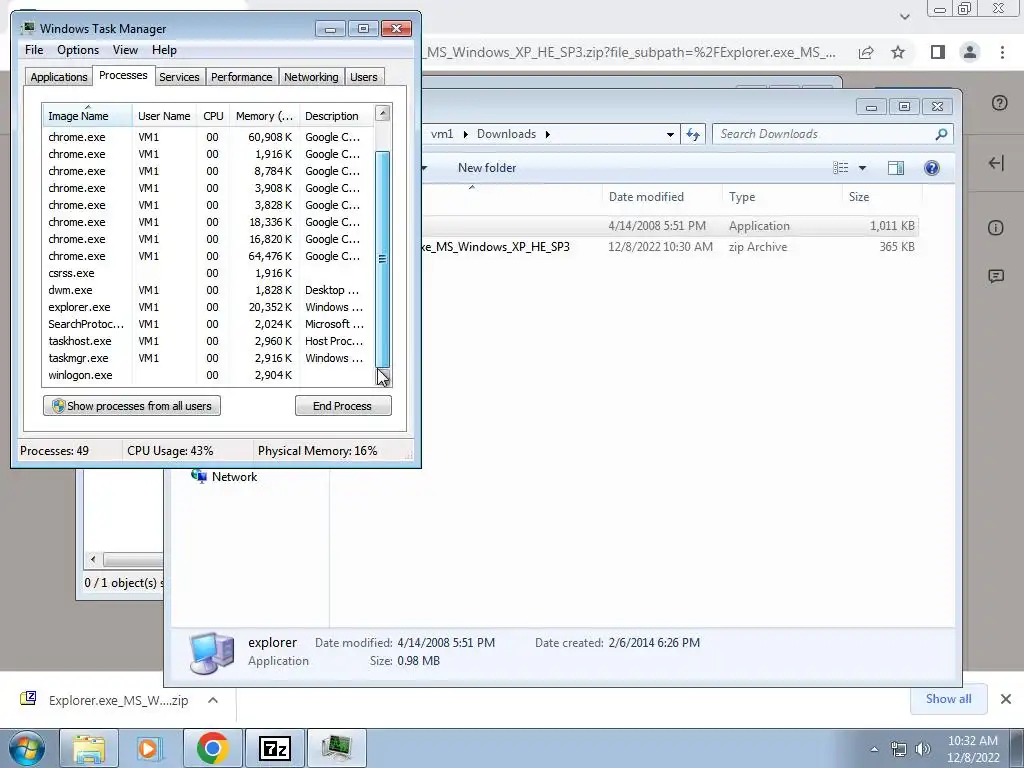This screenshot has width=1024, height=768.
Task: Switch to the Networking tab
Action: pos(311,77)
